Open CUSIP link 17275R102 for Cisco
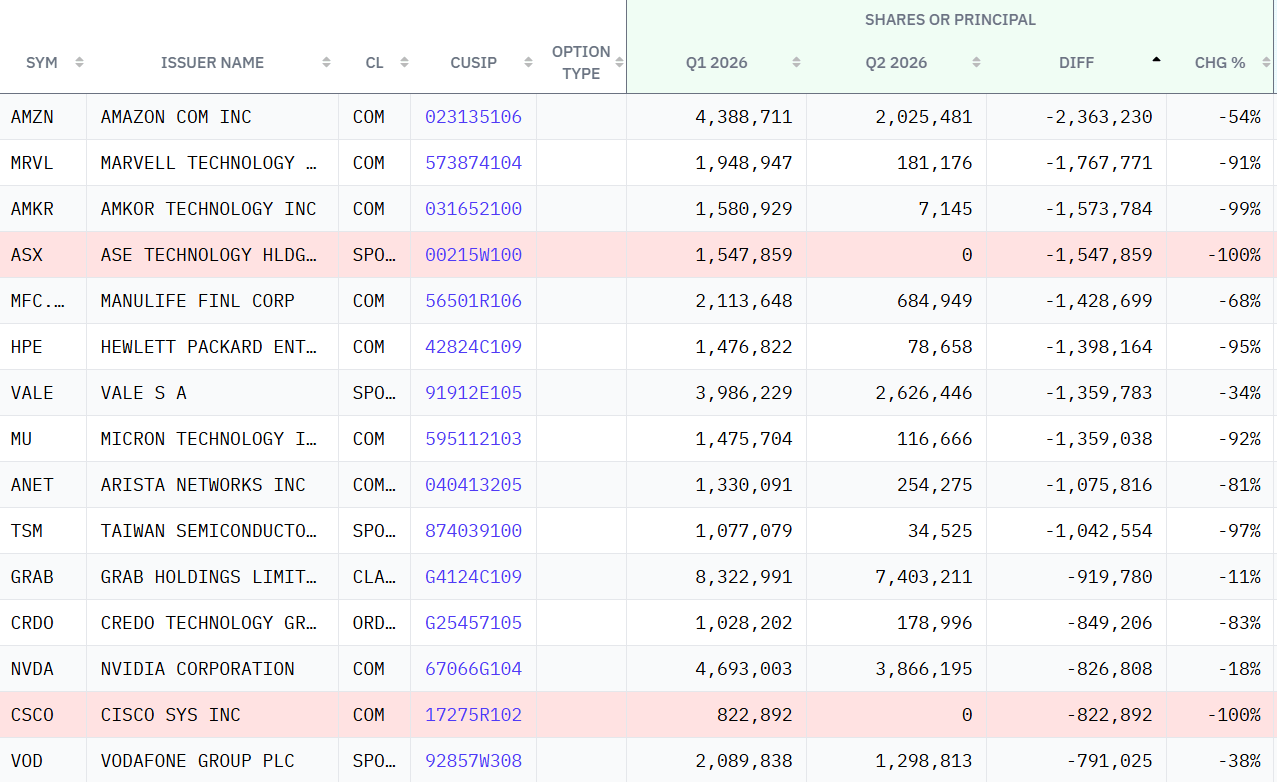This screenshot has width=1277, height=782. click(473, 715)
